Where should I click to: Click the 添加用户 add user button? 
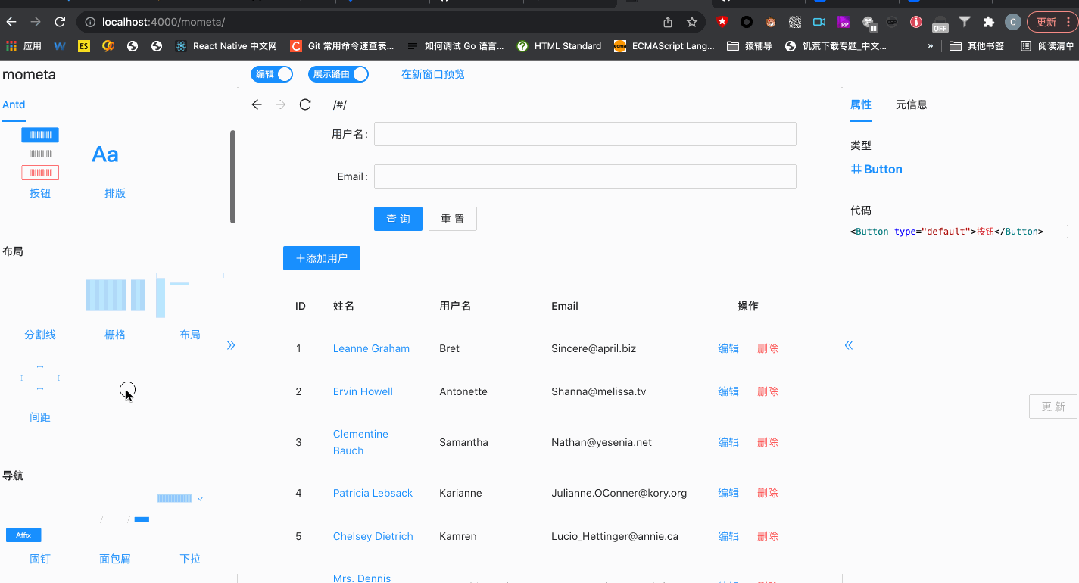(321, 257)
